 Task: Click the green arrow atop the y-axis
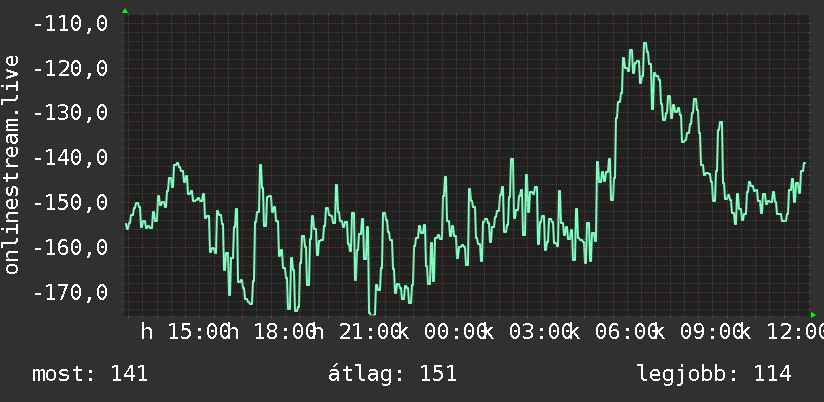tap(125, 11)
